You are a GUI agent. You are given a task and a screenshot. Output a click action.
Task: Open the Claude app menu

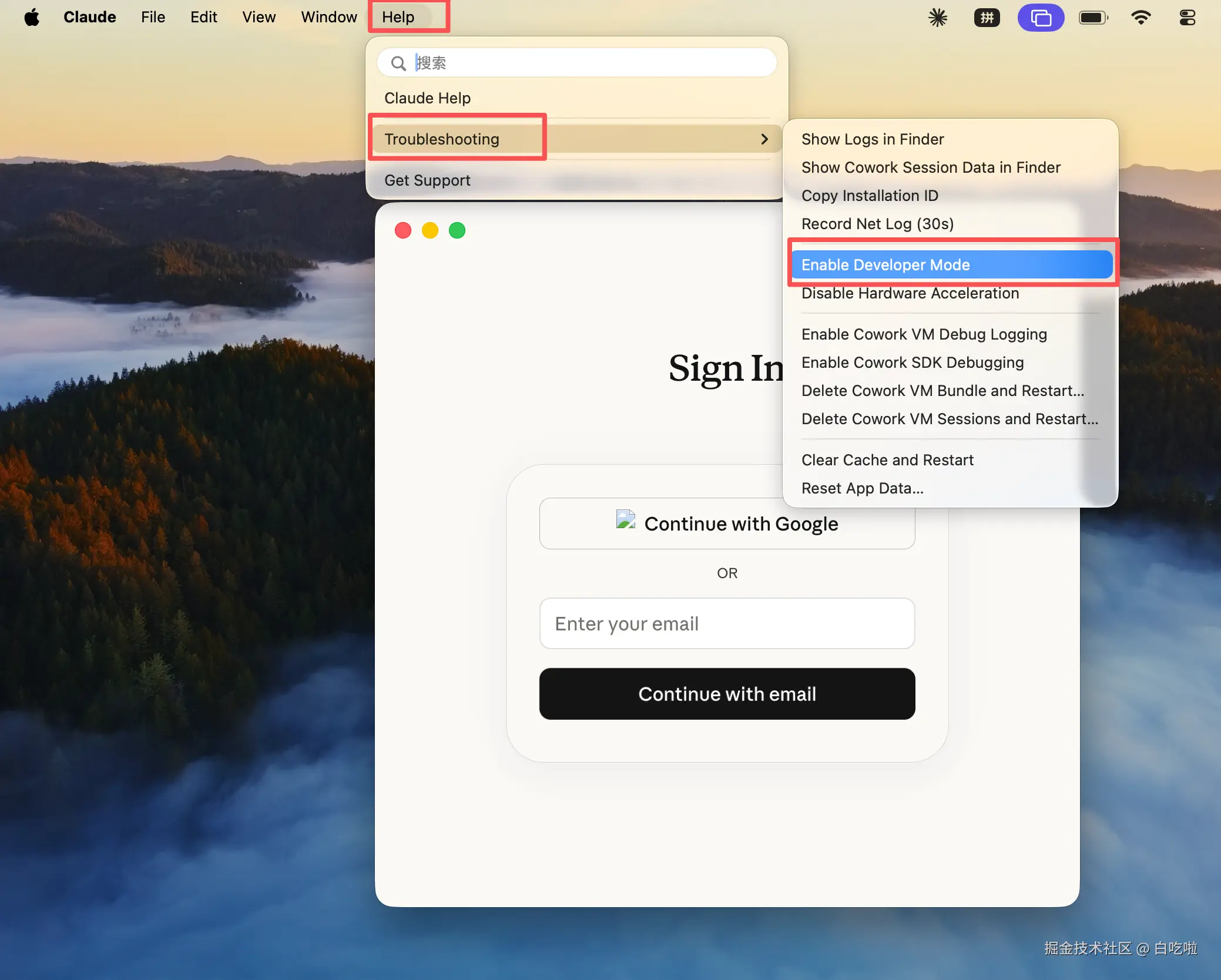tap(90, 18)
